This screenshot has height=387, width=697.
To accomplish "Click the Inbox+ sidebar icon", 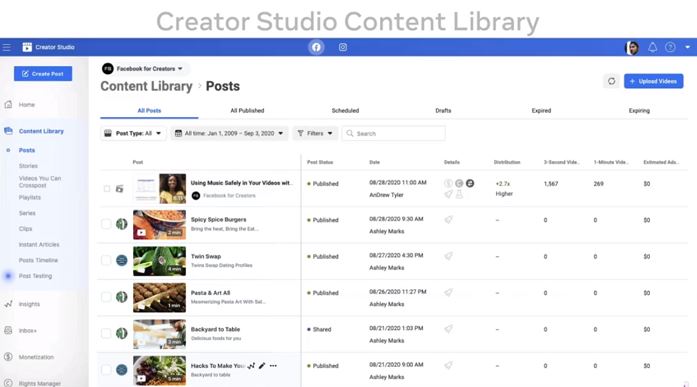I will point(8,330).
